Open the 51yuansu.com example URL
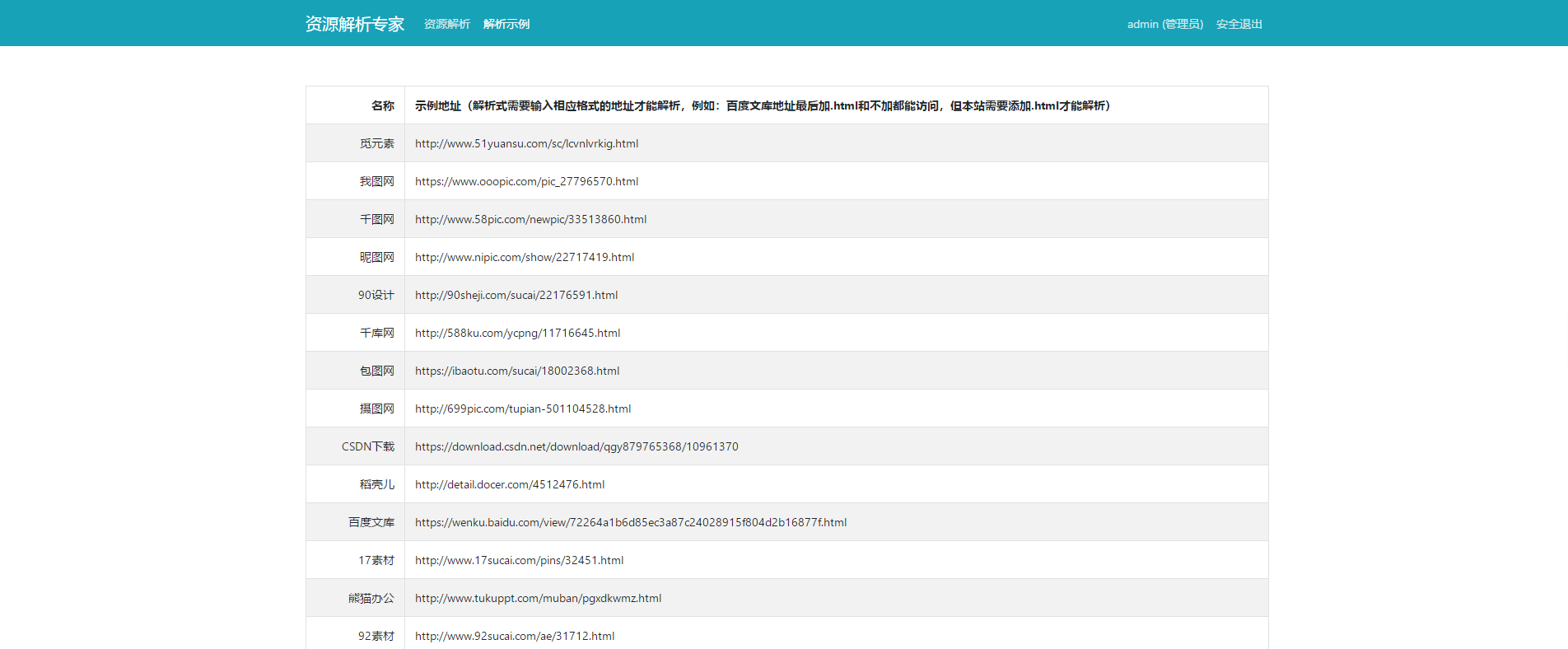 [x=526, y=143]
